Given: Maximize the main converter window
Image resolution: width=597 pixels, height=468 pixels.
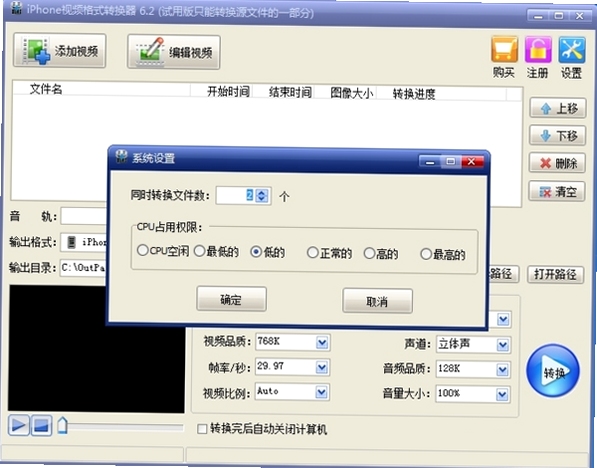Looking at the screenshot, I should click(x=559, y=16).
